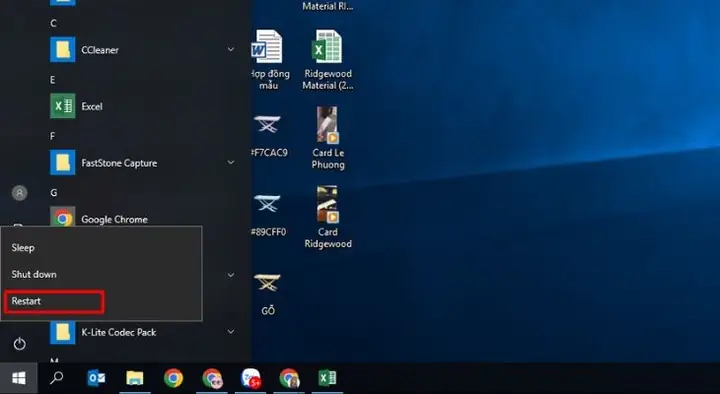Expand the CCleaner folder chevron
The height and width of the screenshot is (394, 720).
231,49
